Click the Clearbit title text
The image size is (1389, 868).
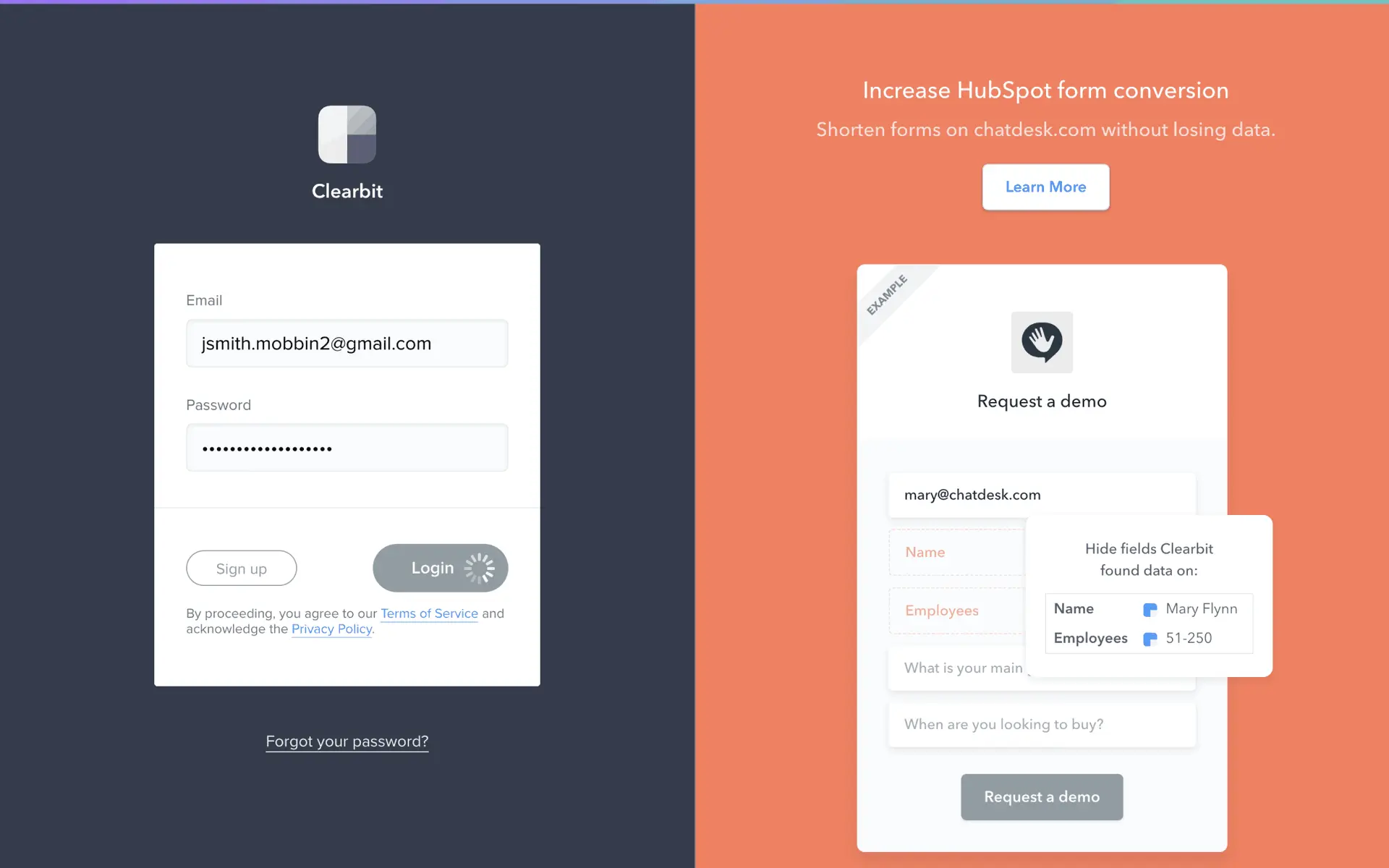click(x=347, y=191)
